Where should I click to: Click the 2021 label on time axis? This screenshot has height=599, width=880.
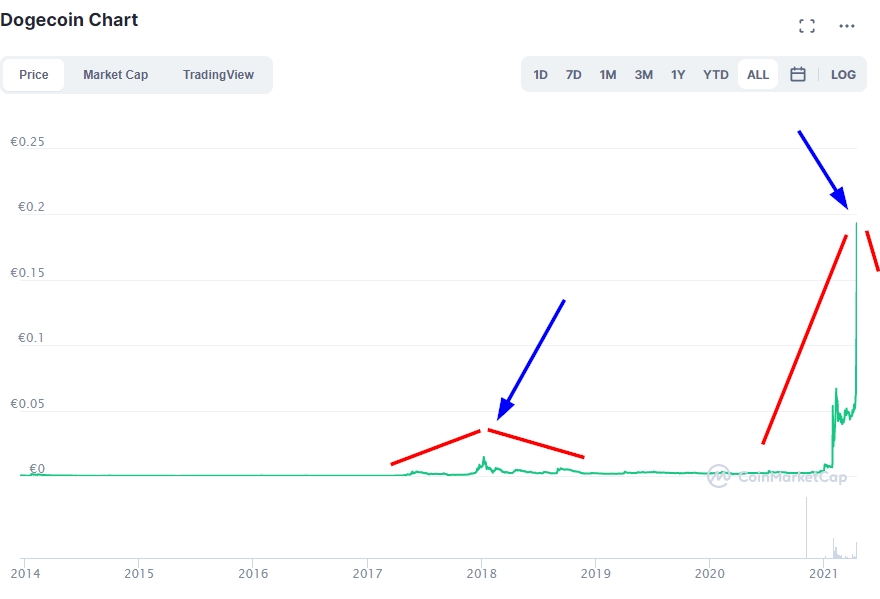tap(823, 574)
